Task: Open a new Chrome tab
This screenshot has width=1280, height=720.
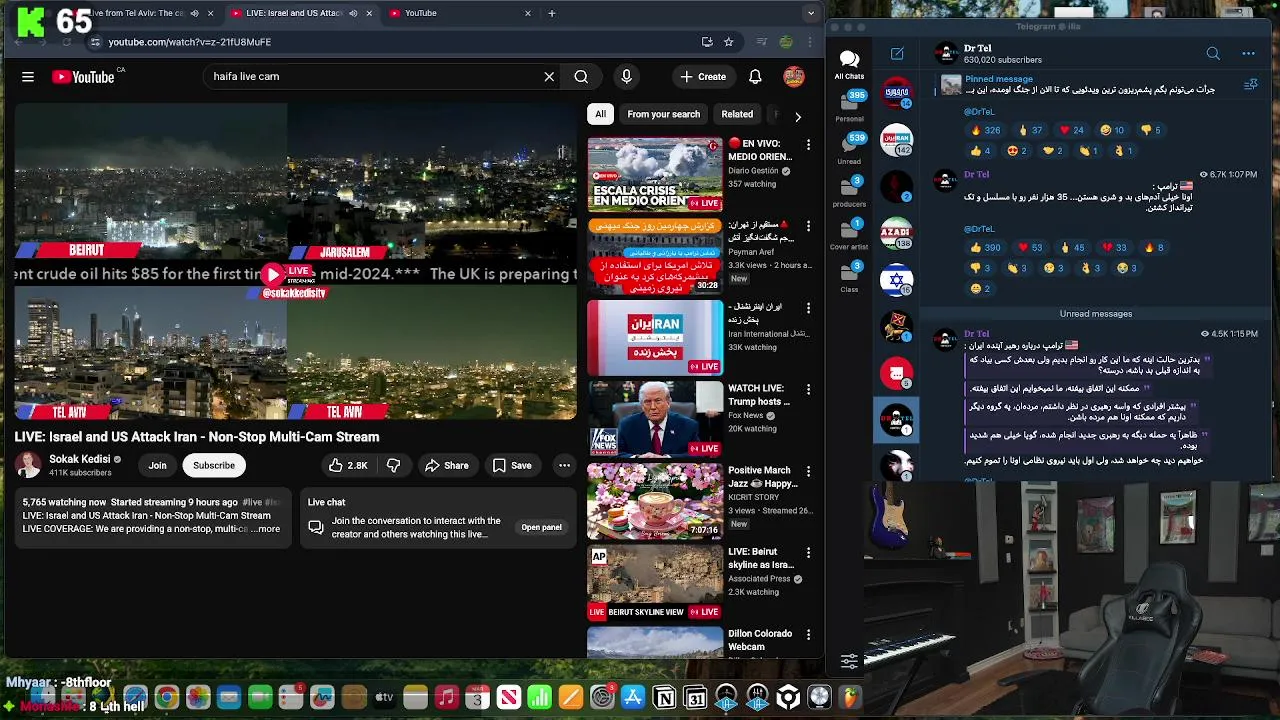Action: (551, 13)
